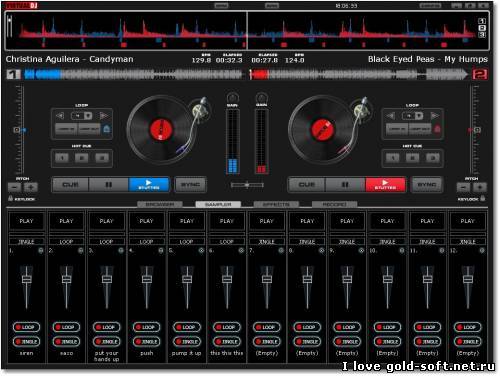The image size is (500, 376).
Task: Click the red play/stutter button on deck 2
Action: pyautogui.click(x=385, y=184)
